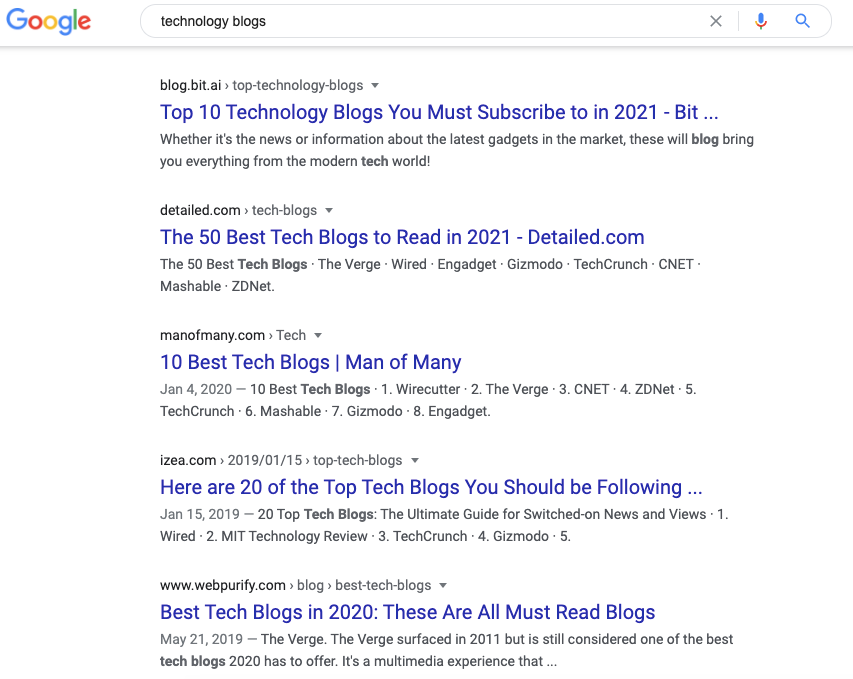The image size is (853, 679).
Task: Click the 'May 21, 2019' snippet date
Action: [x=201, y=639]
